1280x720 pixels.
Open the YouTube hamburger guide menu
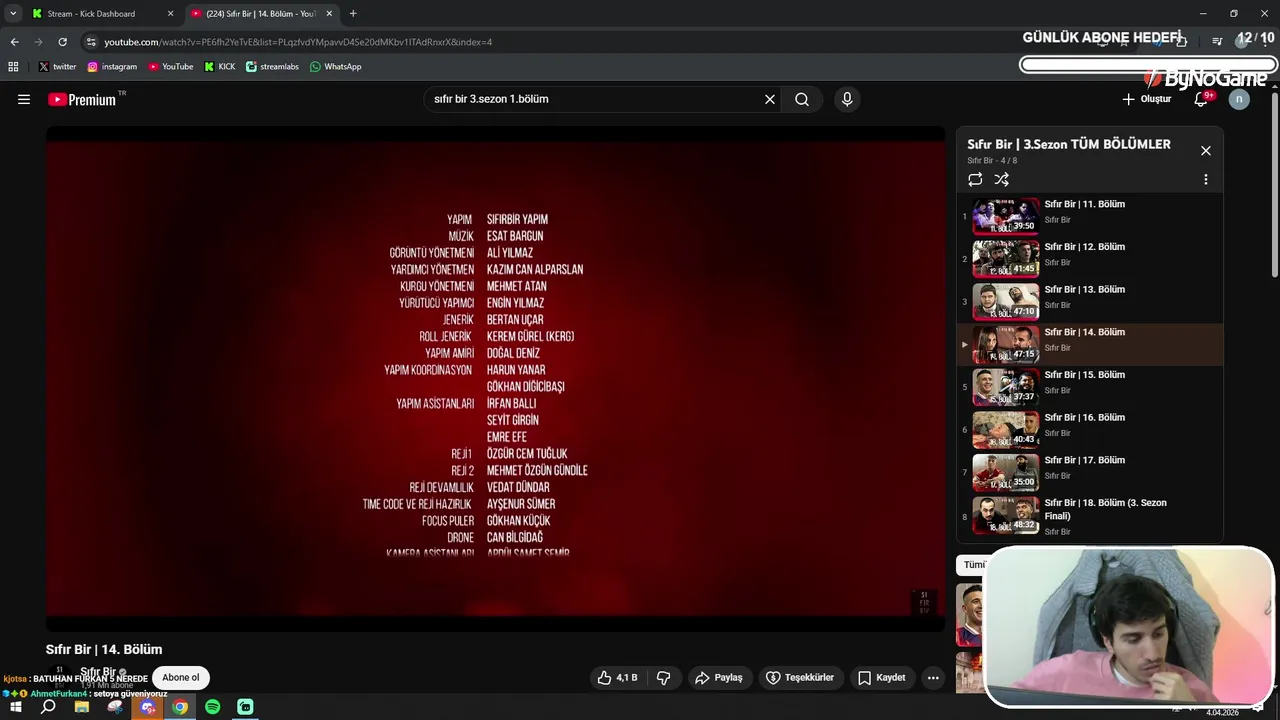tap(24, 99)
